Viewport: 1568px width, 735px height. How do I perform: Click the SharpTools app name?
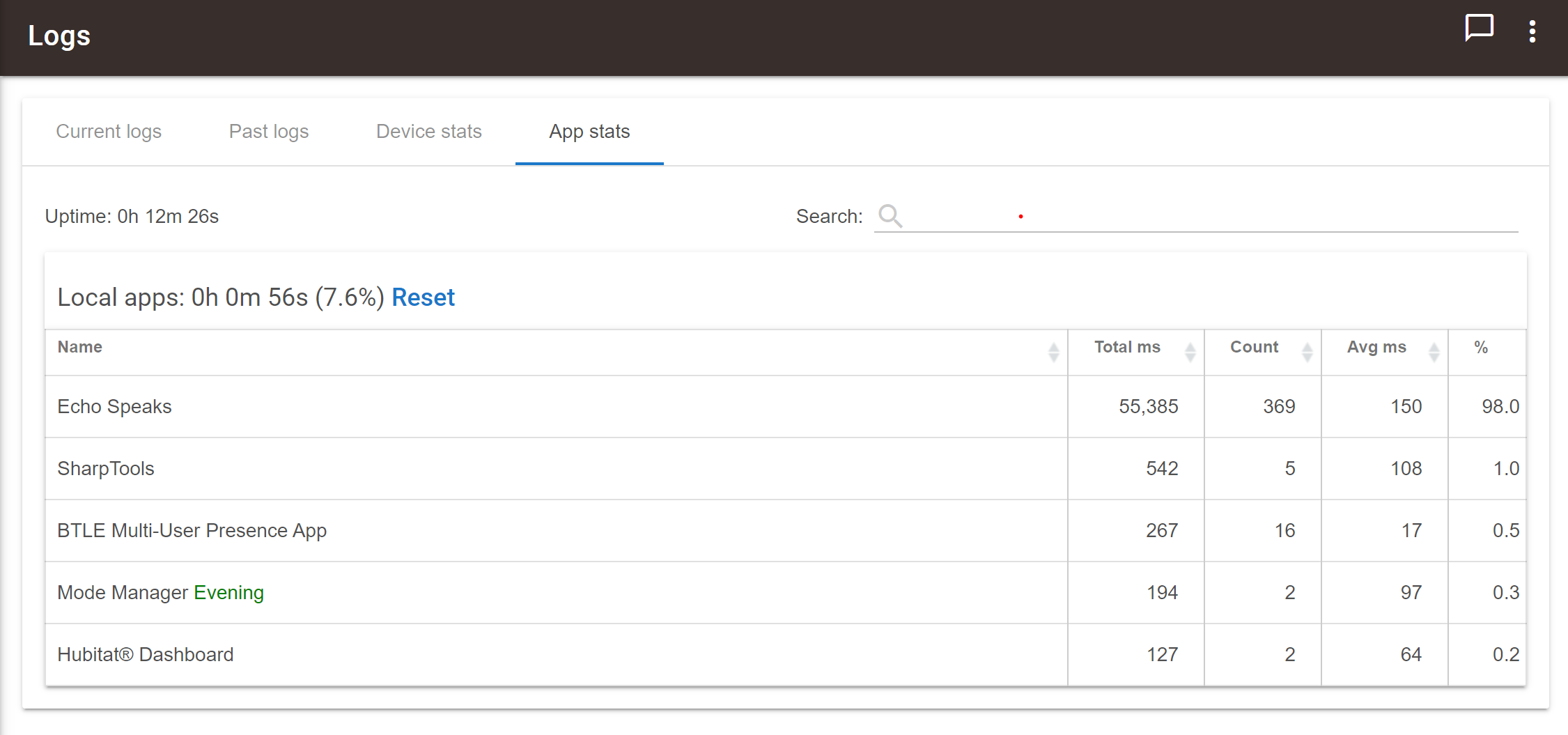pos(106,469)
